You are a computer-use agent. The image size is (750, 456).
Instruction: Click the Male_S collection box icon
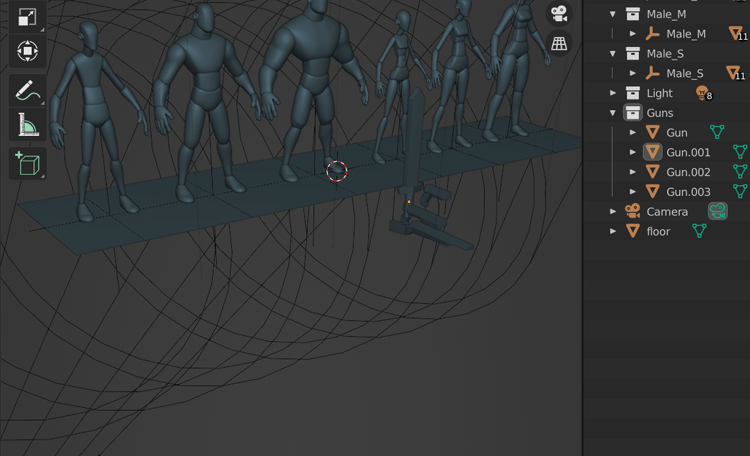coord(633,54)
